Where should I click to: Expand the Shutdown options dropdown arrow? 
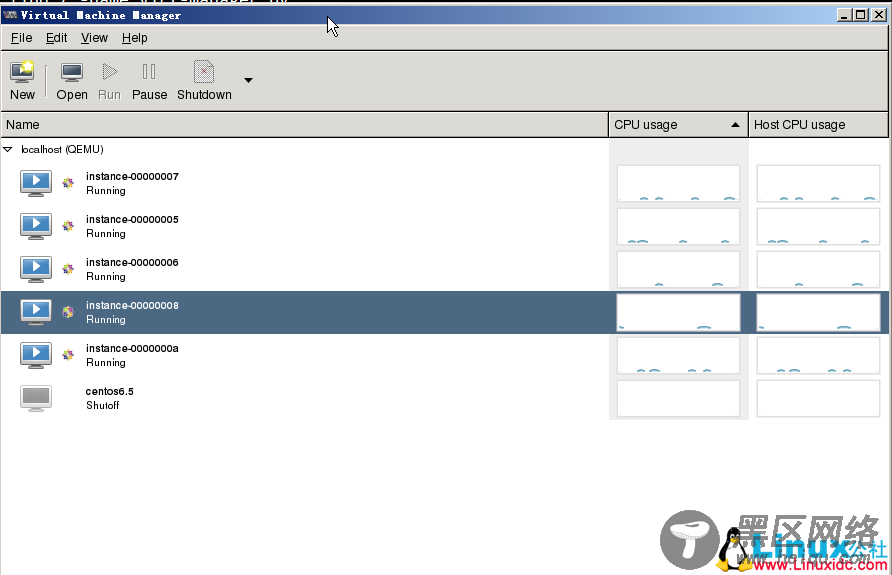pos(248,80)
